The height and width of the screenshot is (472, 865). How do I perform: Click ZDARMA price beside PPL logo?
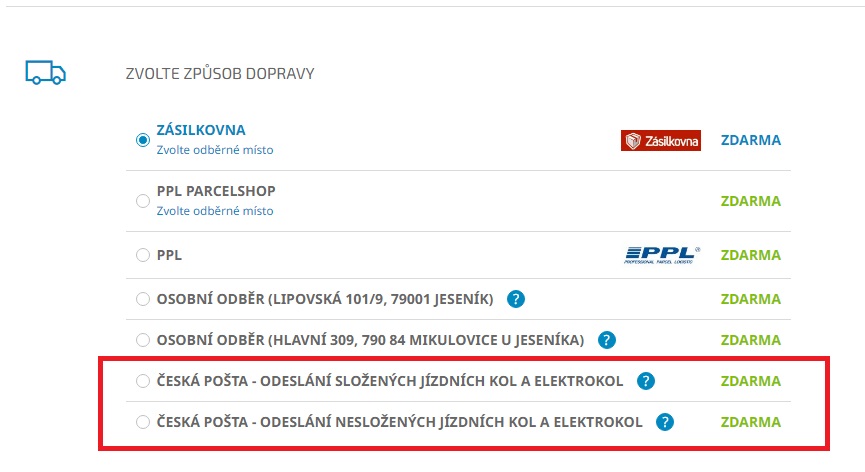coord(751,255)
